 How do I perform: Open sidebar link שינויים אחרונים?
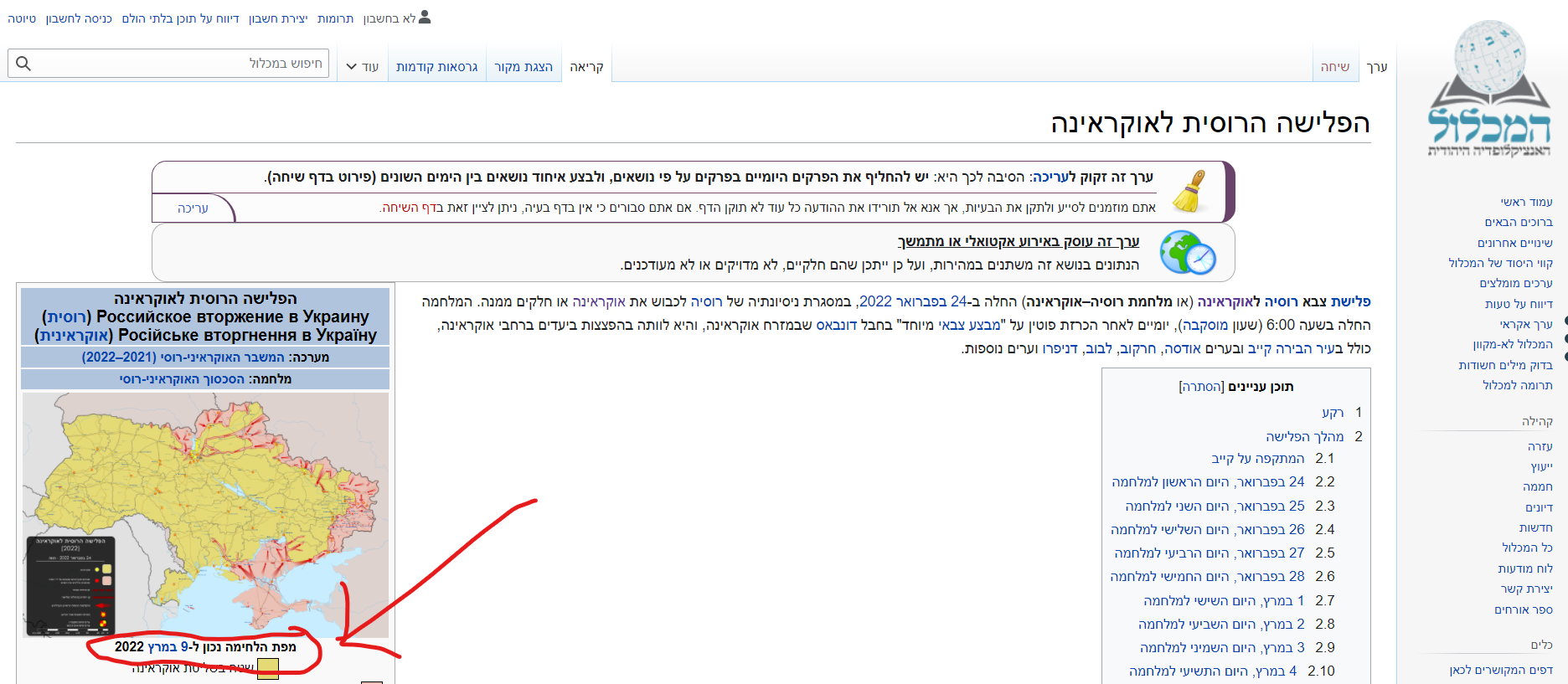tap(1515, 243)
